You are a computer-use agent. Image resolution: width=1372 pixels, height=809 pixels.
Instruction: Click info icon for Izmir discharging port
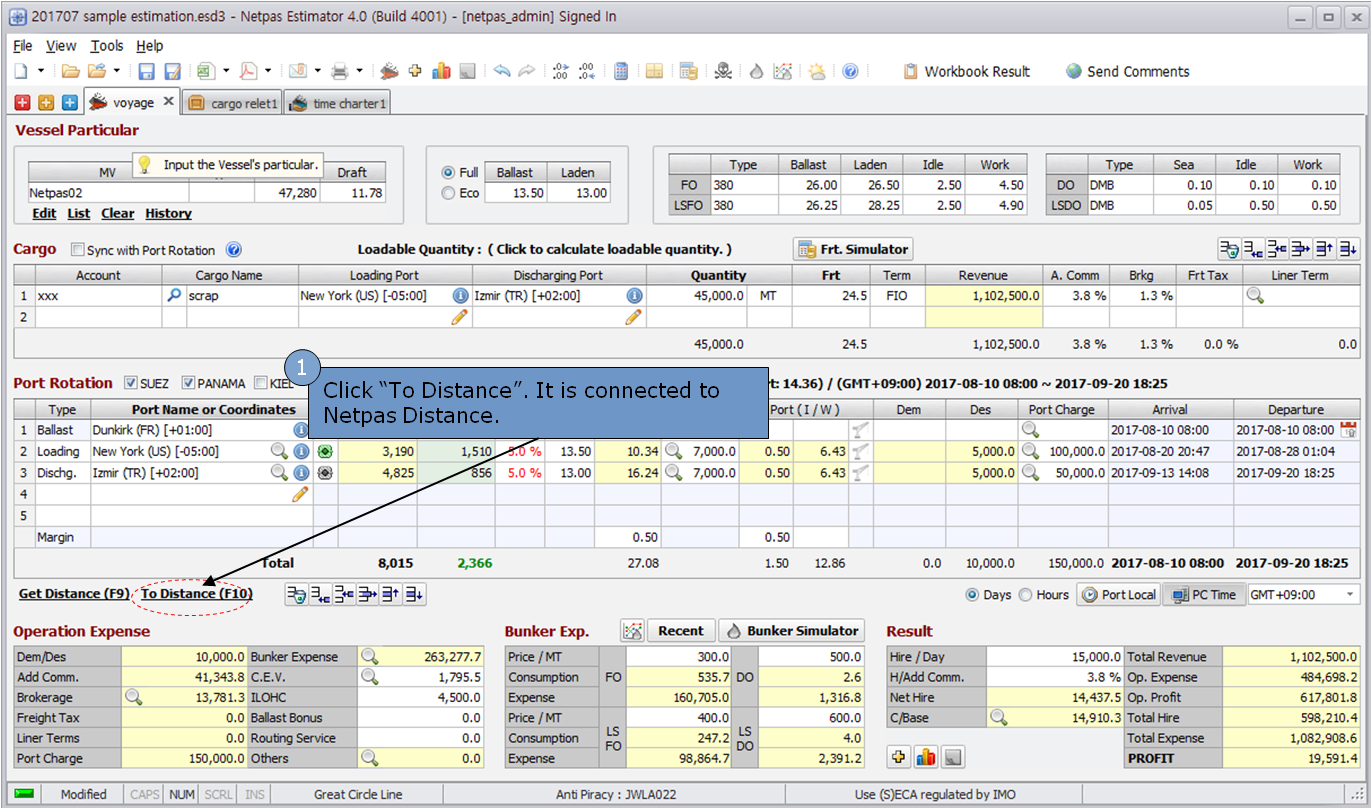click(x=634, y=296)
